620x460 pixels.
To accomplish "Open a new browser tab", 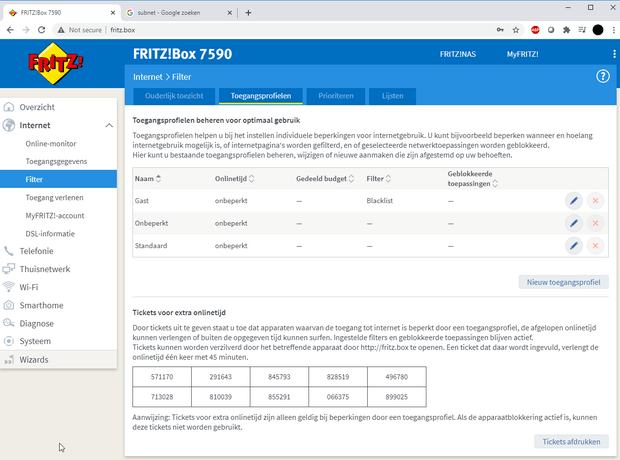I will click(248, 13).
